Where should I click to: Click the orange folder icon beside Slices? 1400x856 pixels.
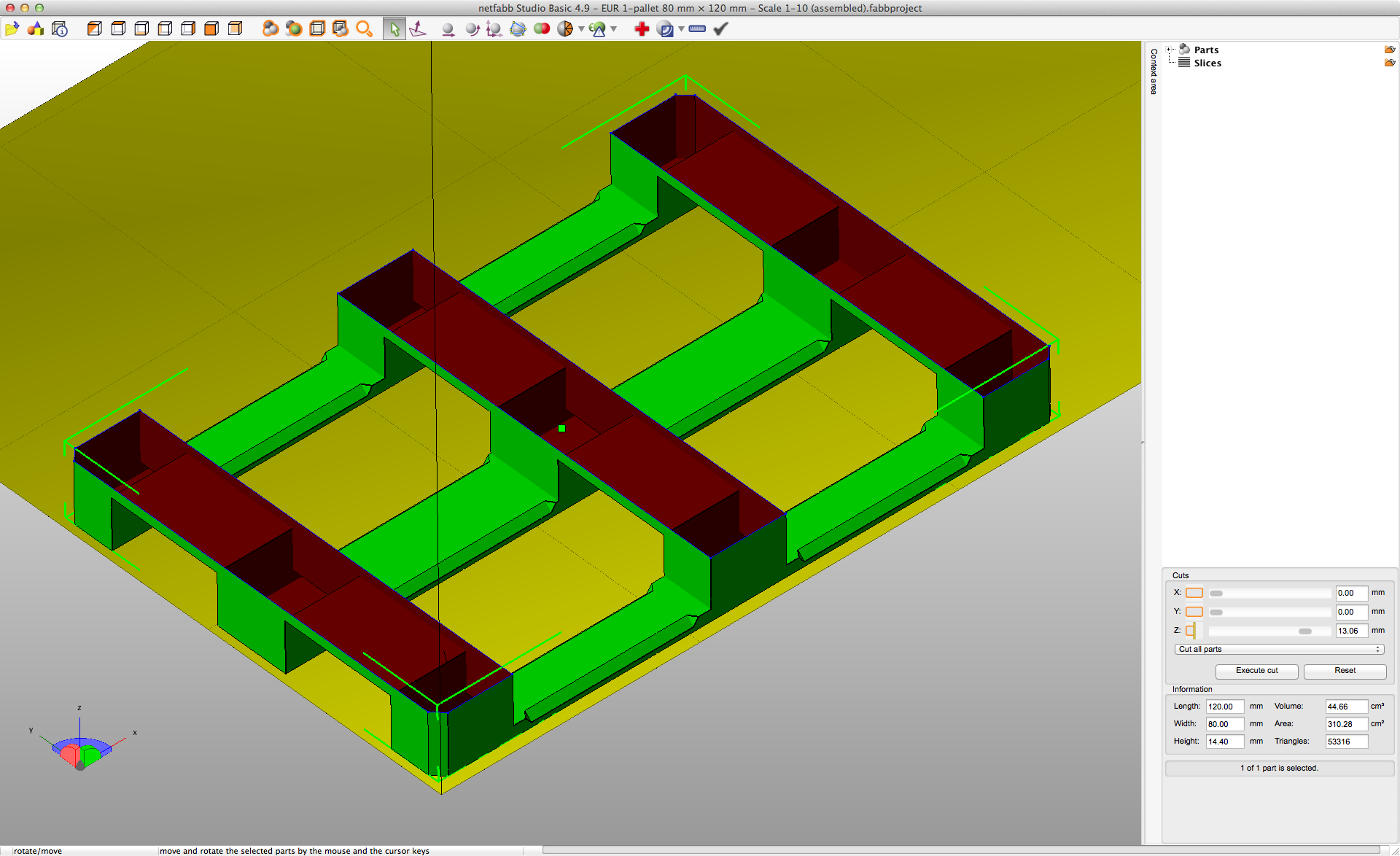(x=1389, y=63)
